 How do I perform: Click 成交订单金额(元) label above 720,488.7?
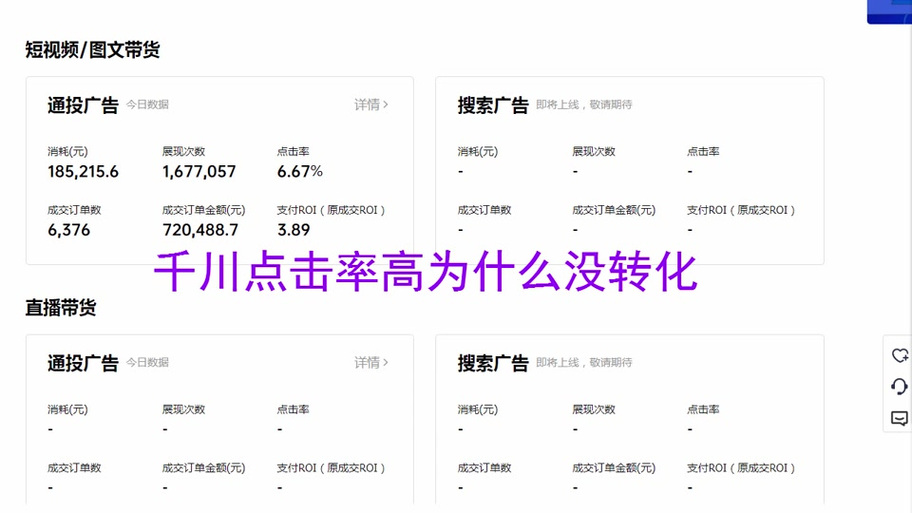[204, 210]
